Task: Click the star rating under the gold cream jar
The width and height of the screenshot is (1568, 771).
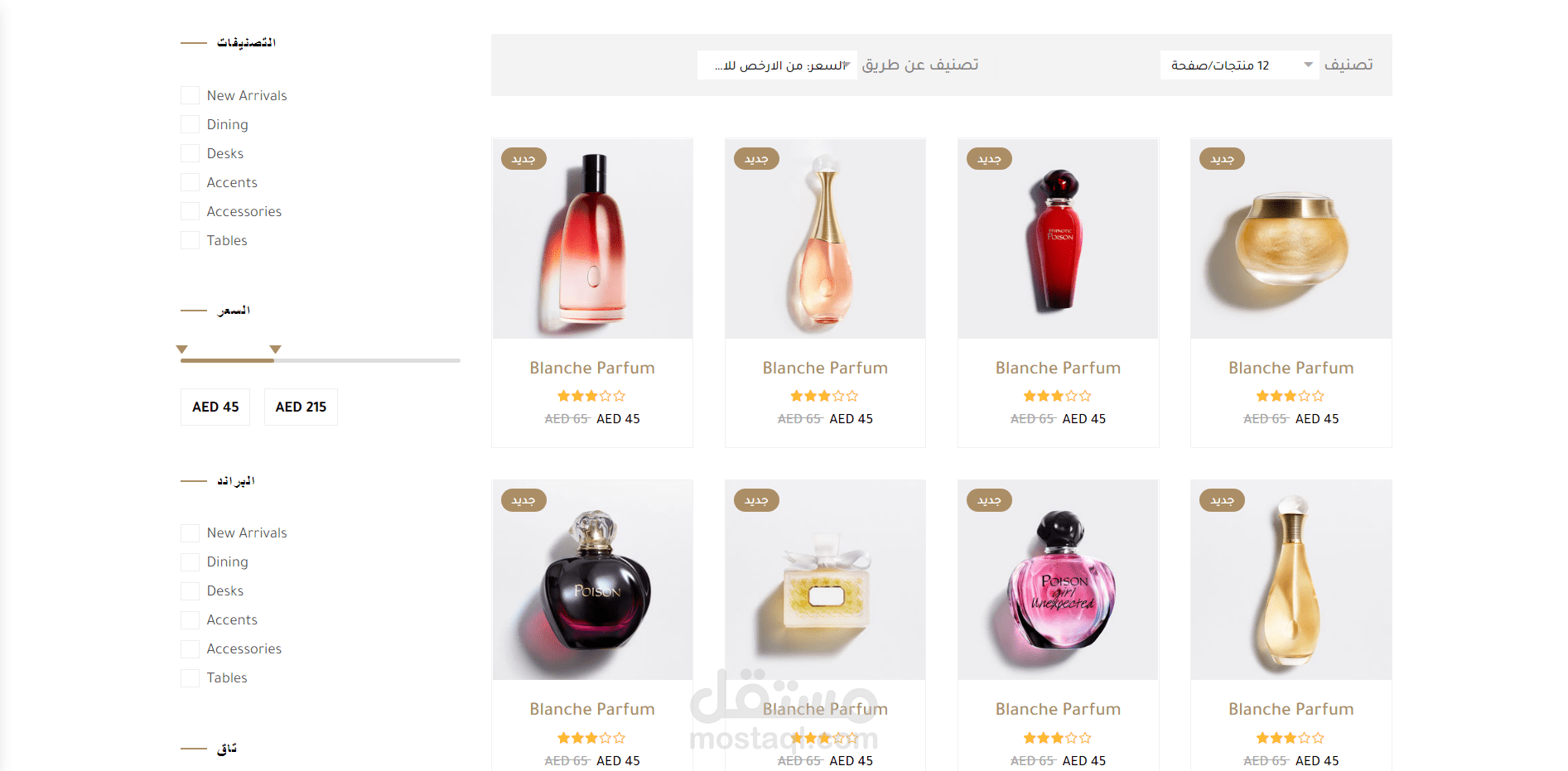Action: pyautogui.click(x=1291, y=396)
